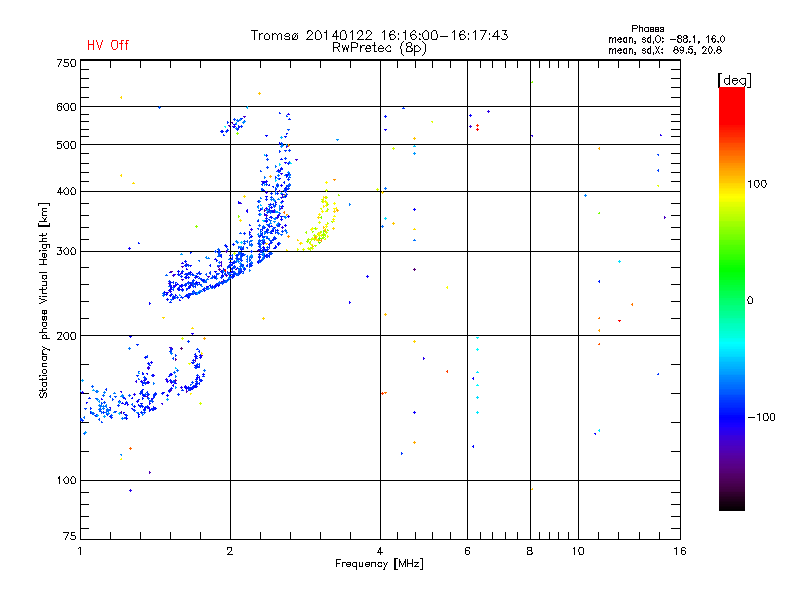800x600 pixels.
Task: Click the y-axis tick label "200"
Action: coord(66,336)
